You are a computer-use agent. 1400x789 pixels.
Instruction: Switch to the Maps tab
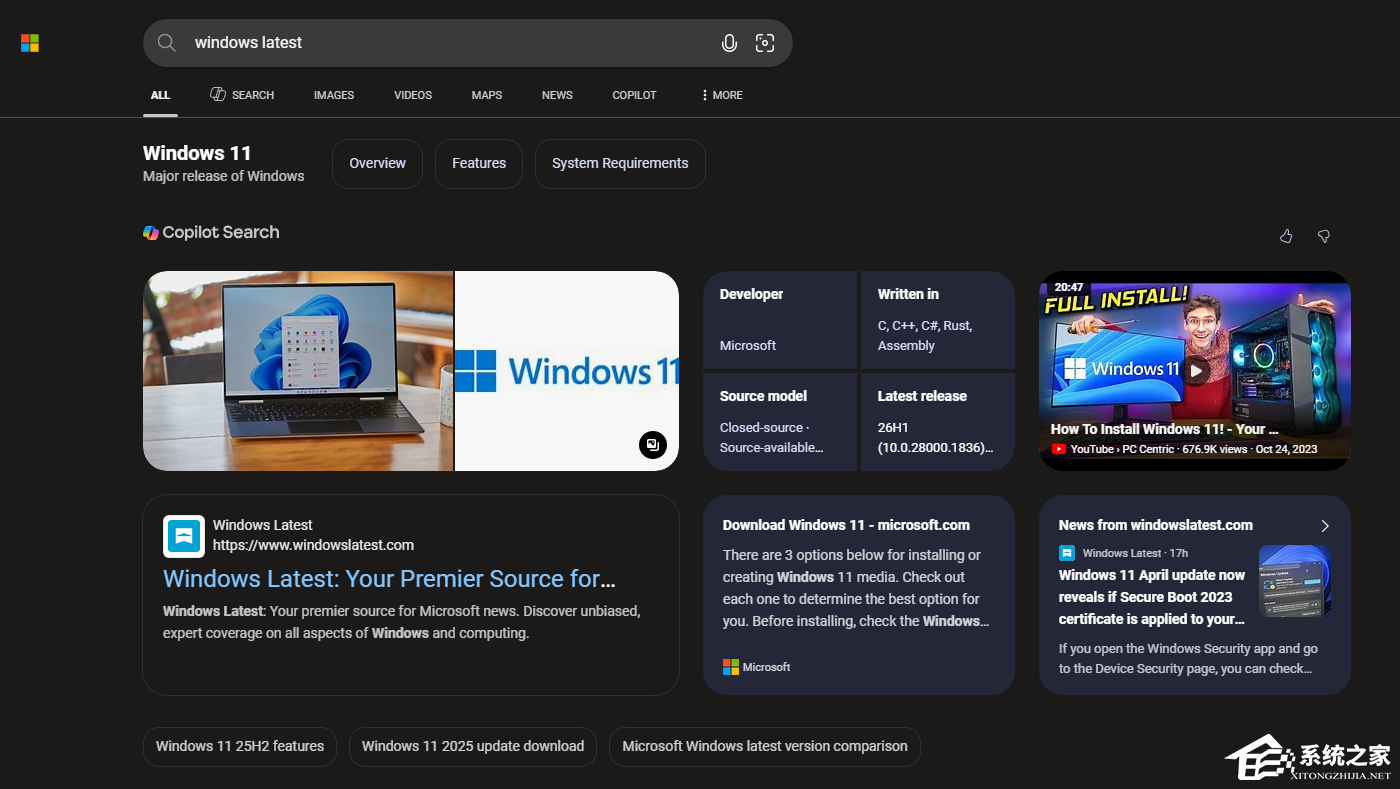pyautogui.click(x=487, y=95)
